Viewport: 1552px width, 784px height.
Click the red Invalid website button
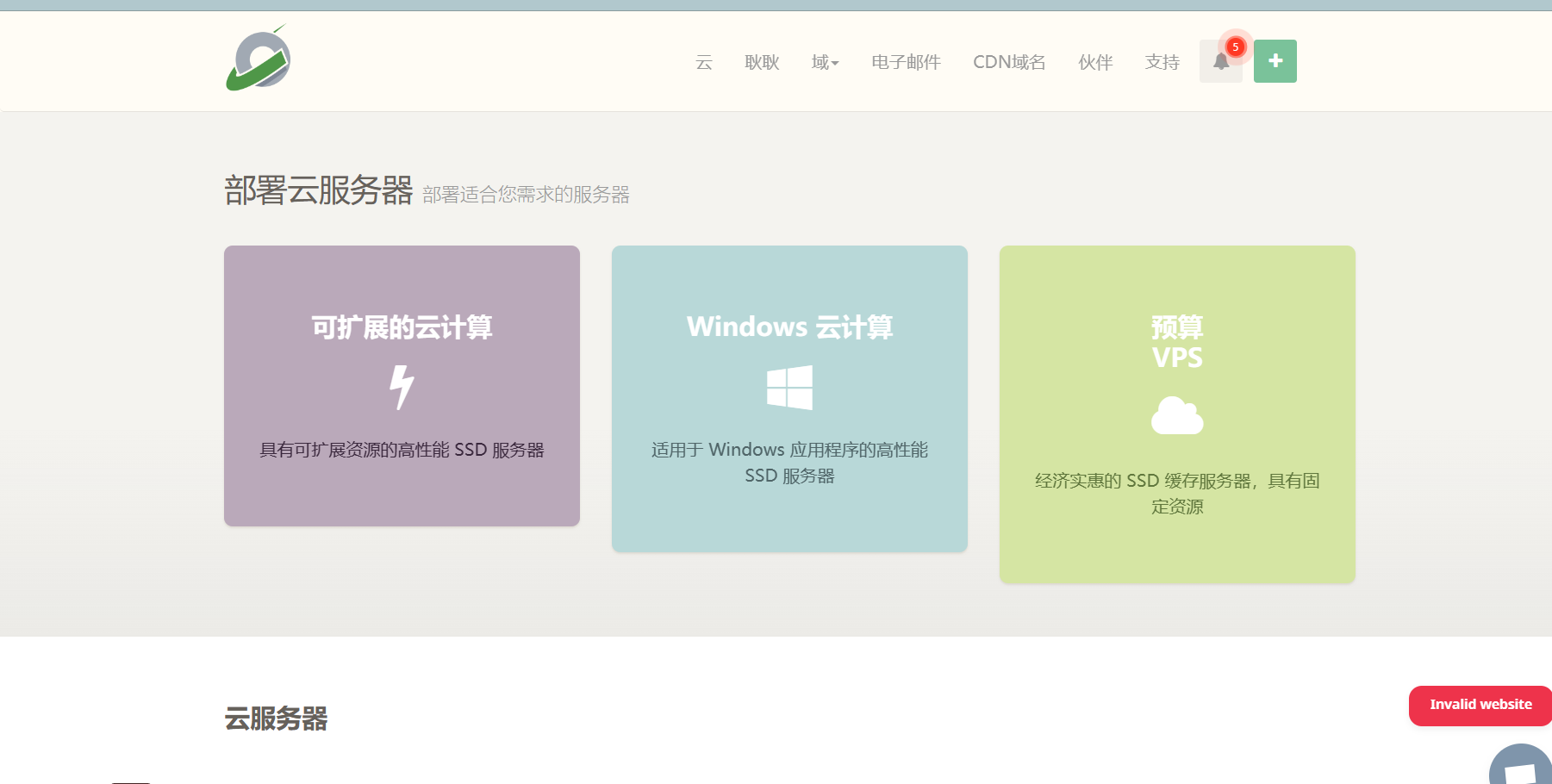[x=1480, y=705]
